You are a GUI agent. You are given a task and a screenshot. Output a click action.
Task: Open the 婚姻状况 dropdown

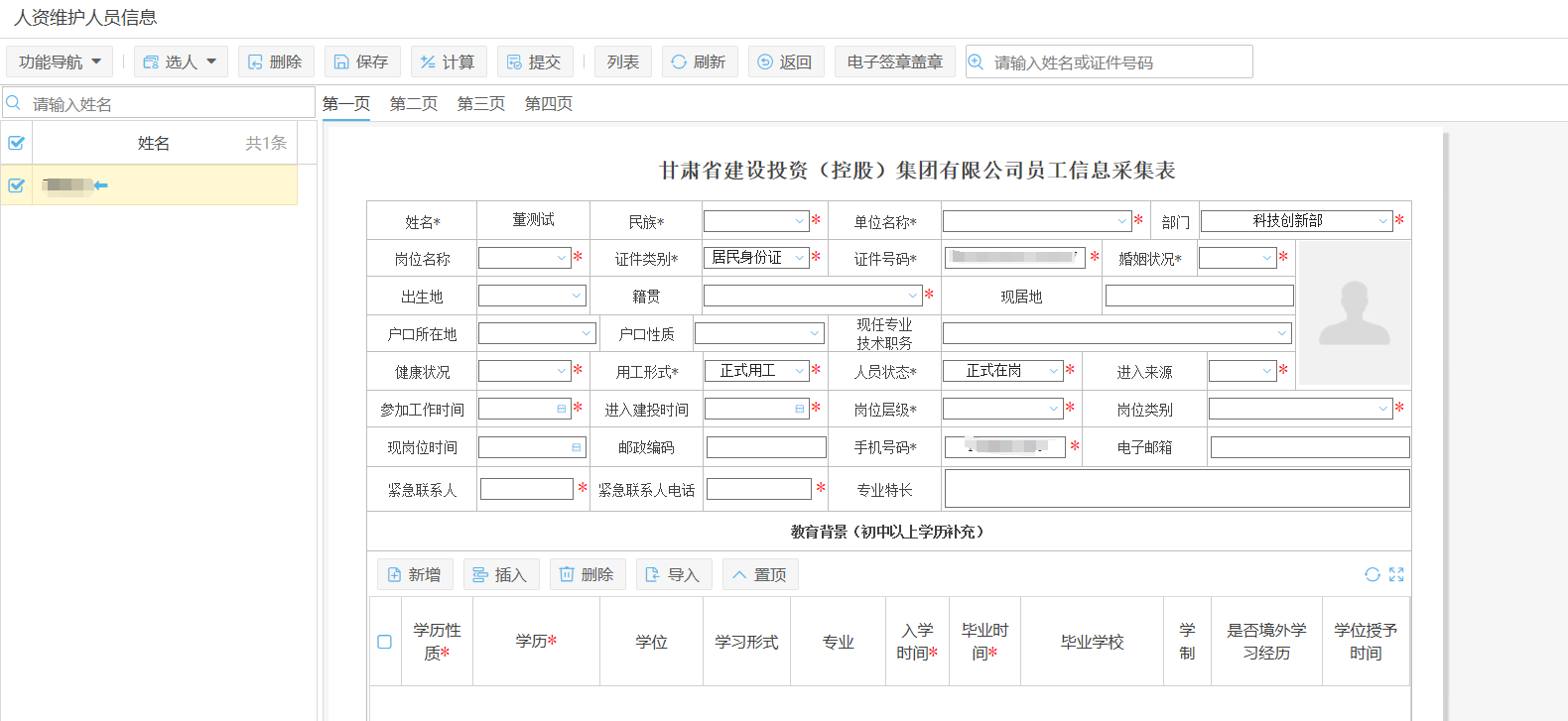click(x=1238, y=258)
